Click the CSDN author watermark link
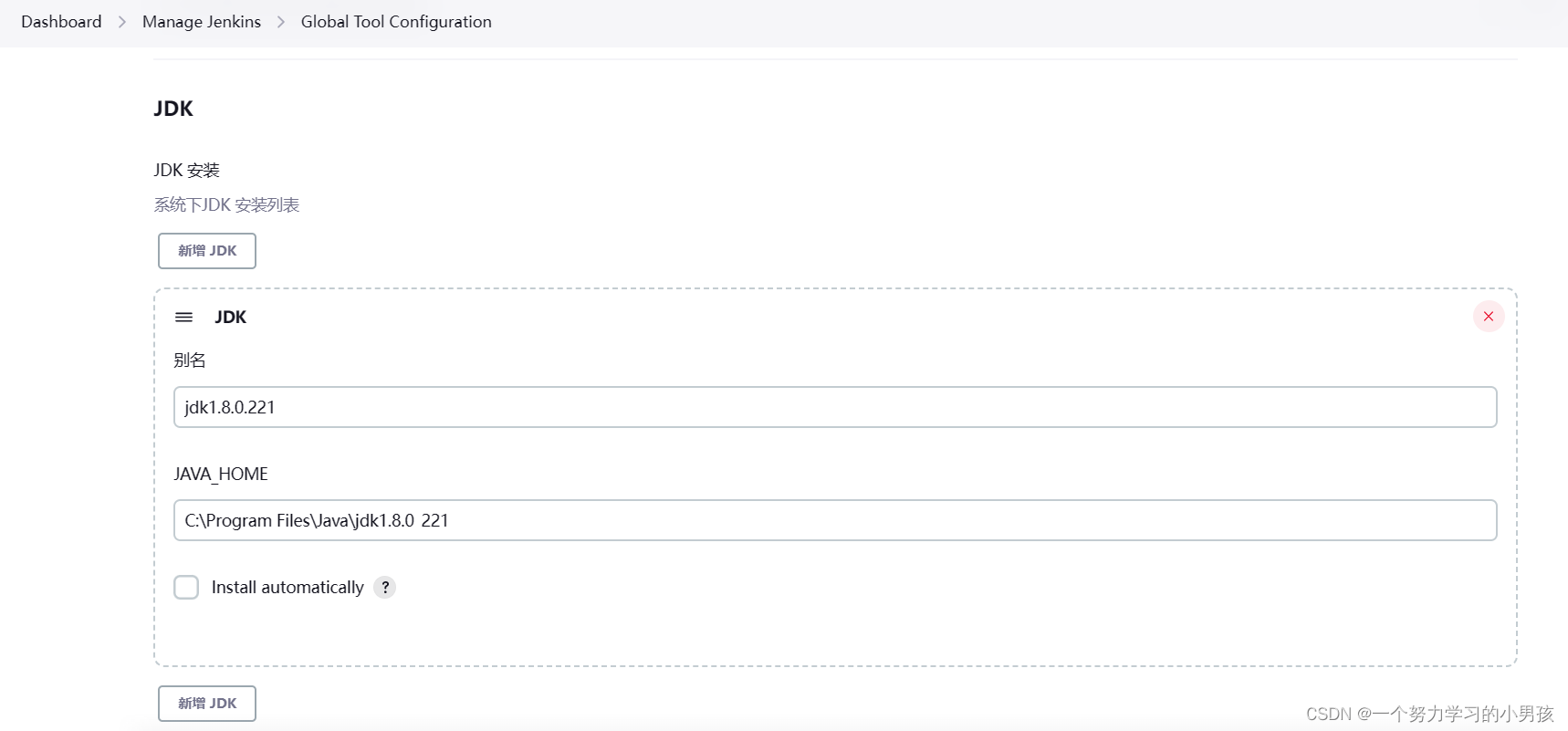Screen dimensions: 1568x731 click(x=1428, y=715)
